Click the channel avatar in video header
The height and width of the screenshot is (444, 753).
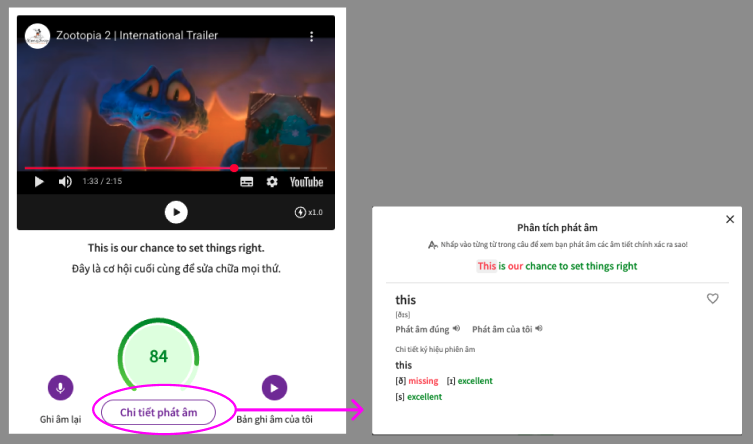pyautogui.click(x=38, y=36)
